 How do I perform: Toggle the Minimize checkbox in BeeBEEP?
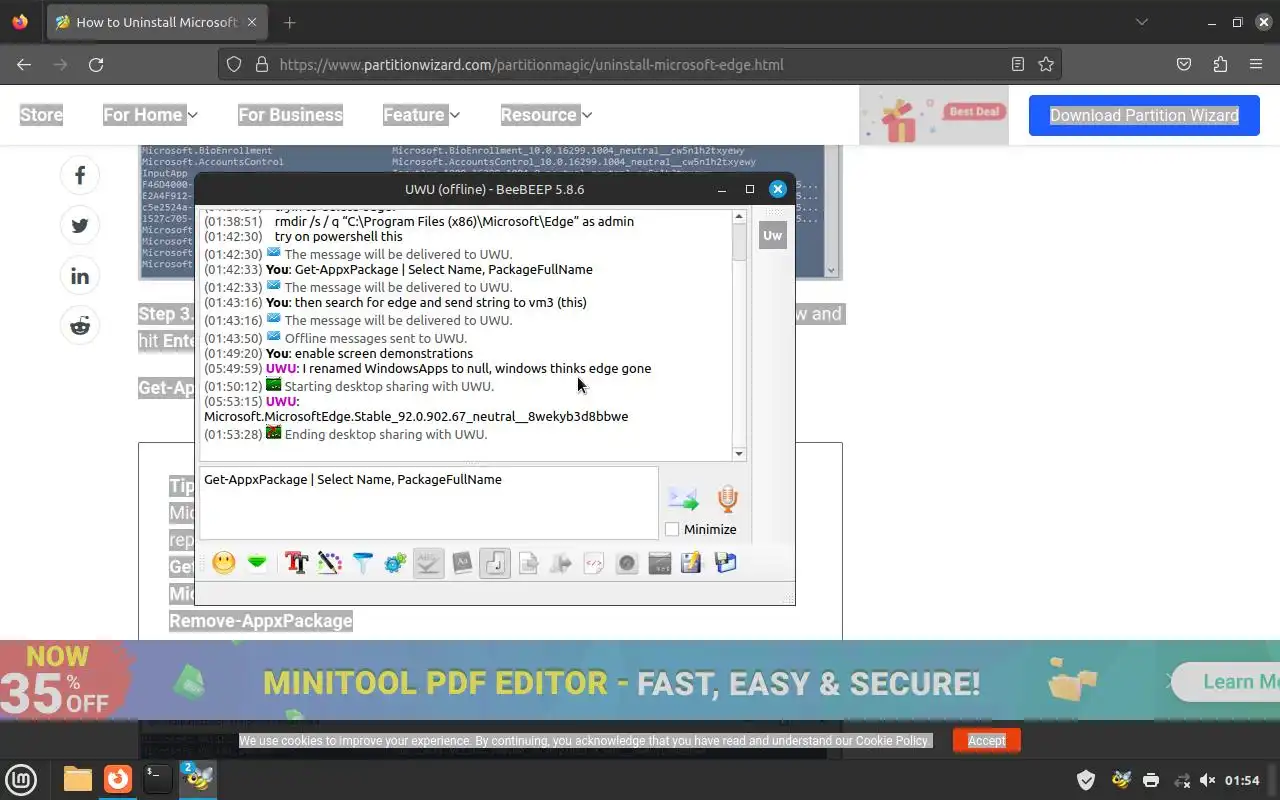[x=672, y=529]
